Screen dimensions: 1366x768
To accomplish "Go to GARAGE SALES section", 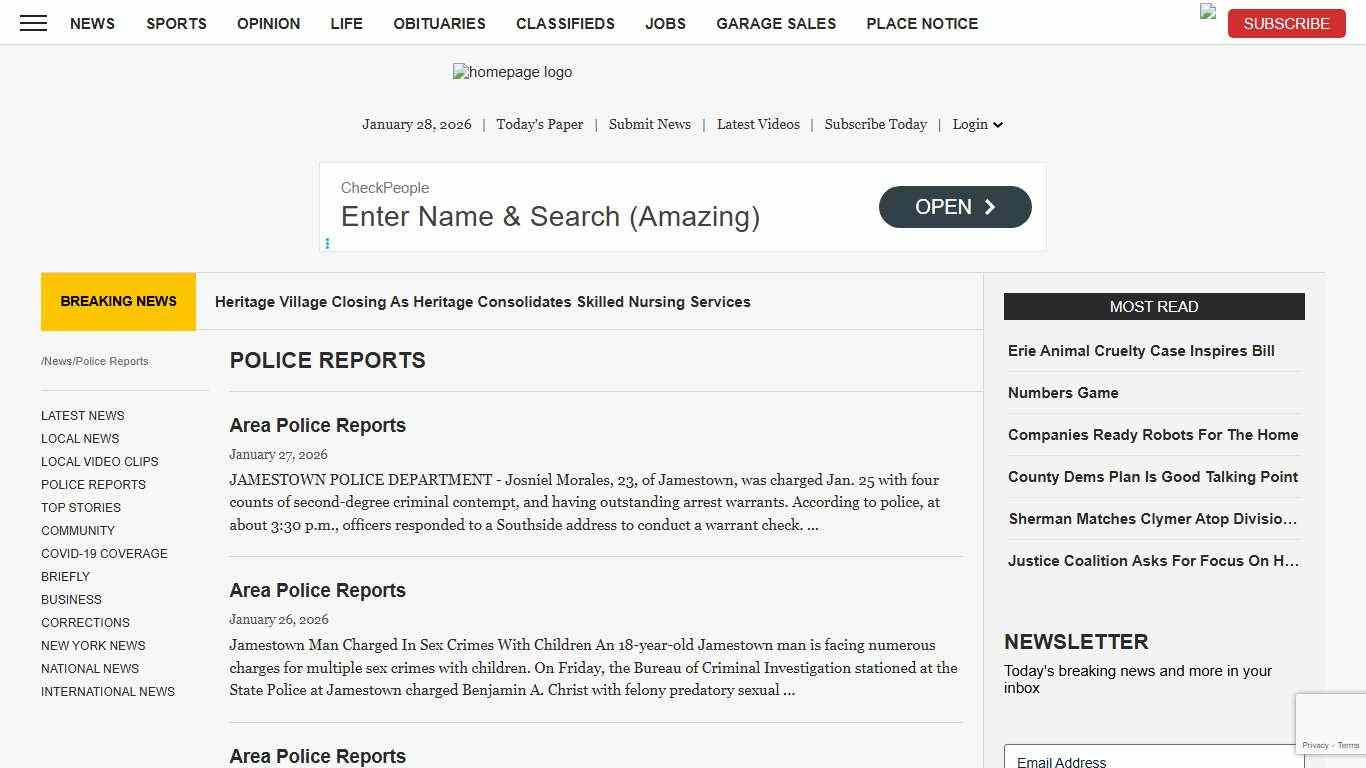I will 776,23.
